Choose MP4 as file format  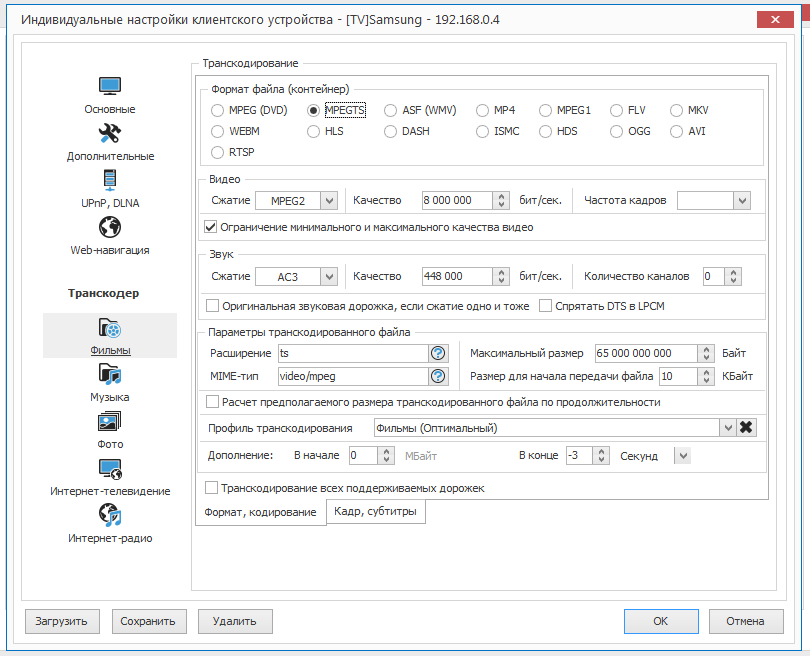[483, 110]
